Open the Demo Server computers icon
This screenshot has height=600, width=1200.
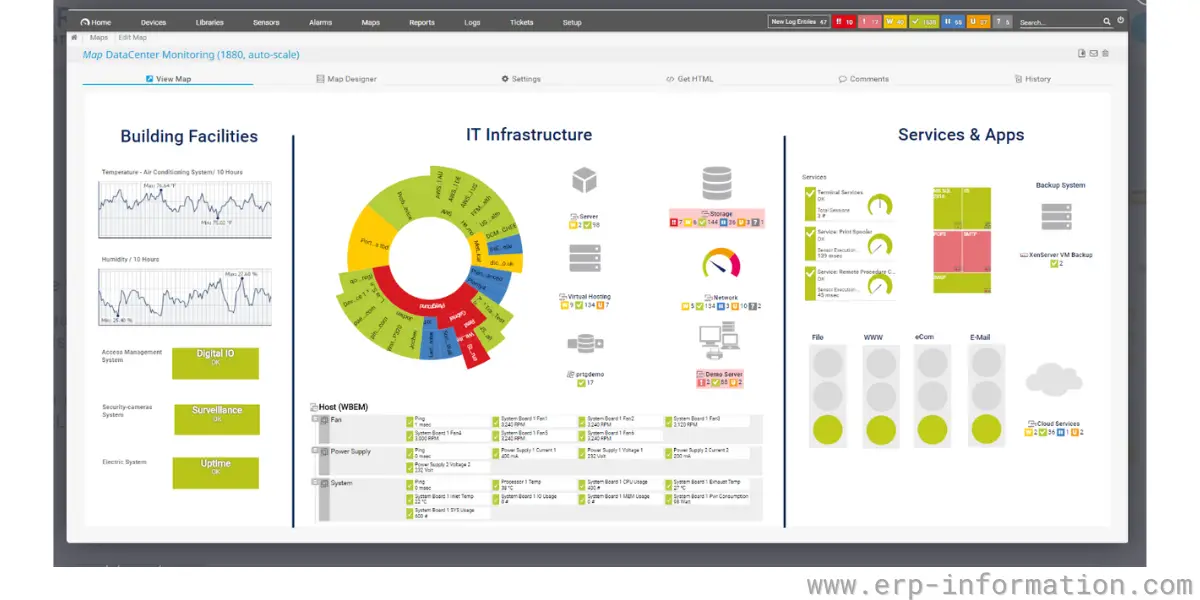[x=718, y=343]
